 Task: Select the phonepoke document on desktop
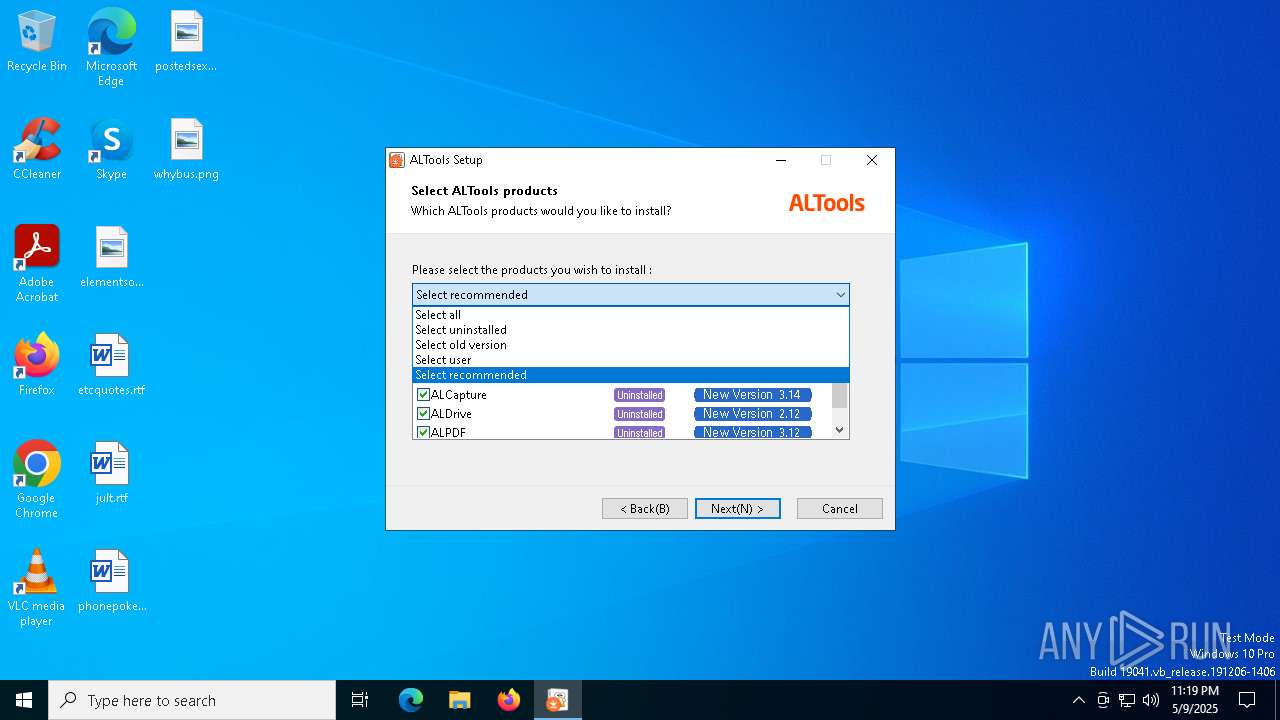(111, 582)
